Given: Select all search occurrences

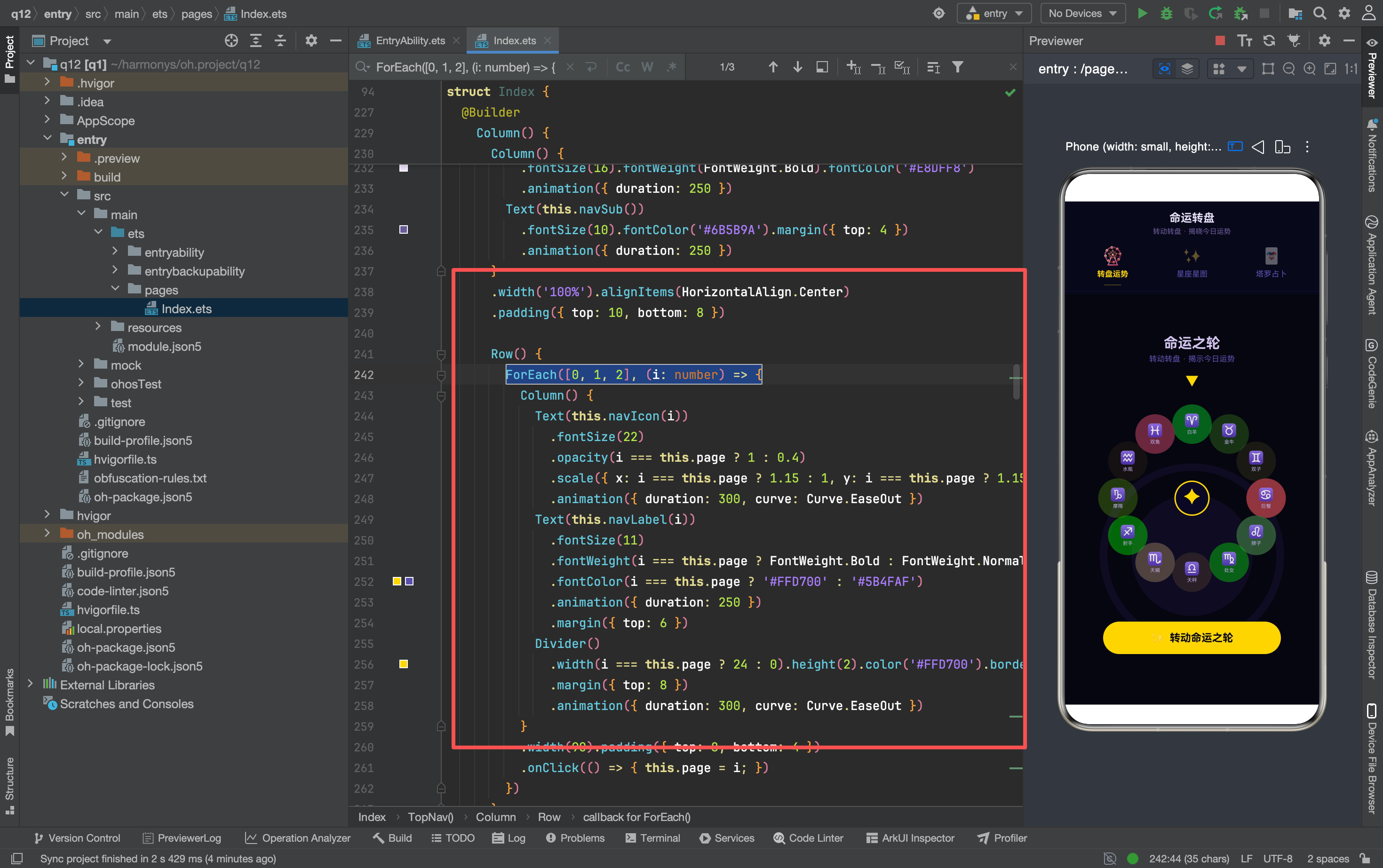Looking at the screenshot, I should (x=902, y=67).
